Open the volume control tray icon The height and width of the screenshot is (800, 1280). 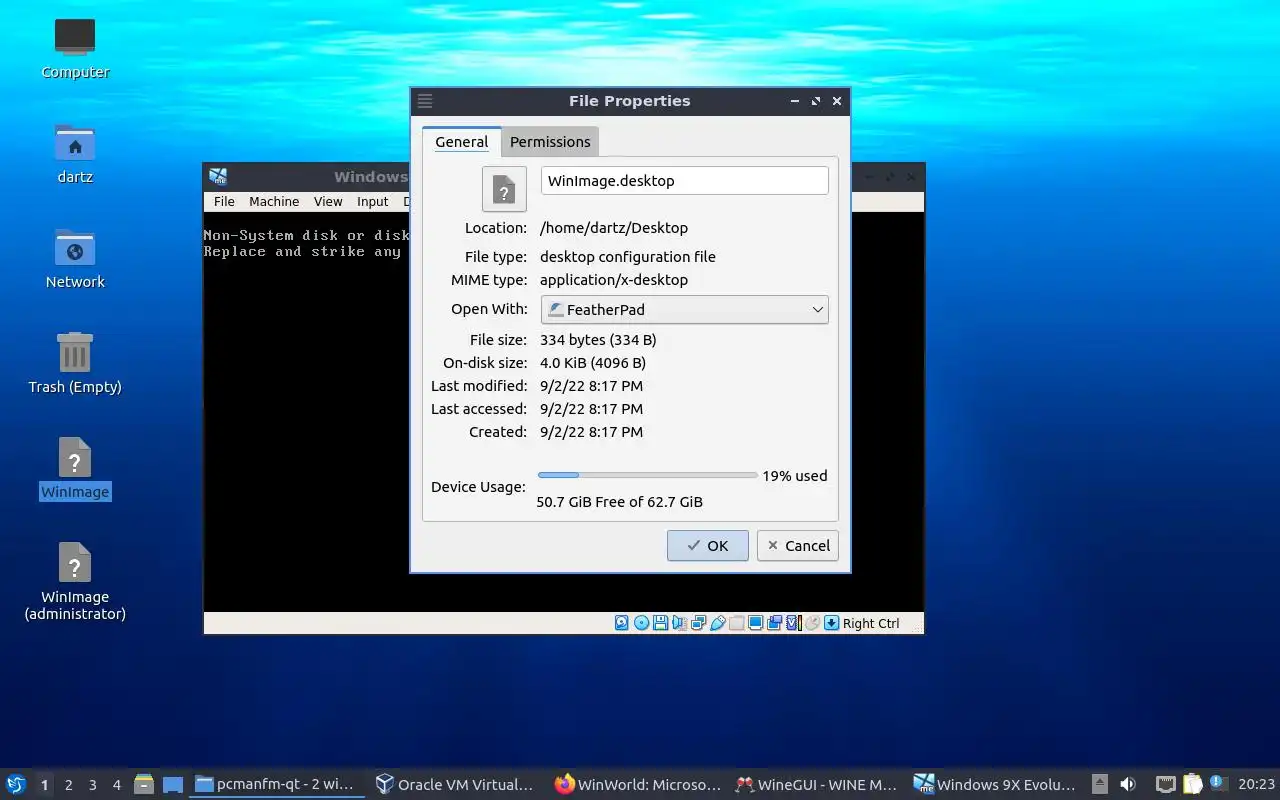(1128, 784)
